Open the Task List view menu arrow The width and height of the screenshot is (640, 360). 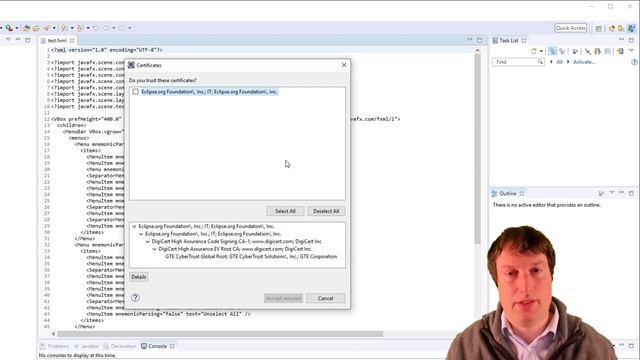[x=631, y=50]
